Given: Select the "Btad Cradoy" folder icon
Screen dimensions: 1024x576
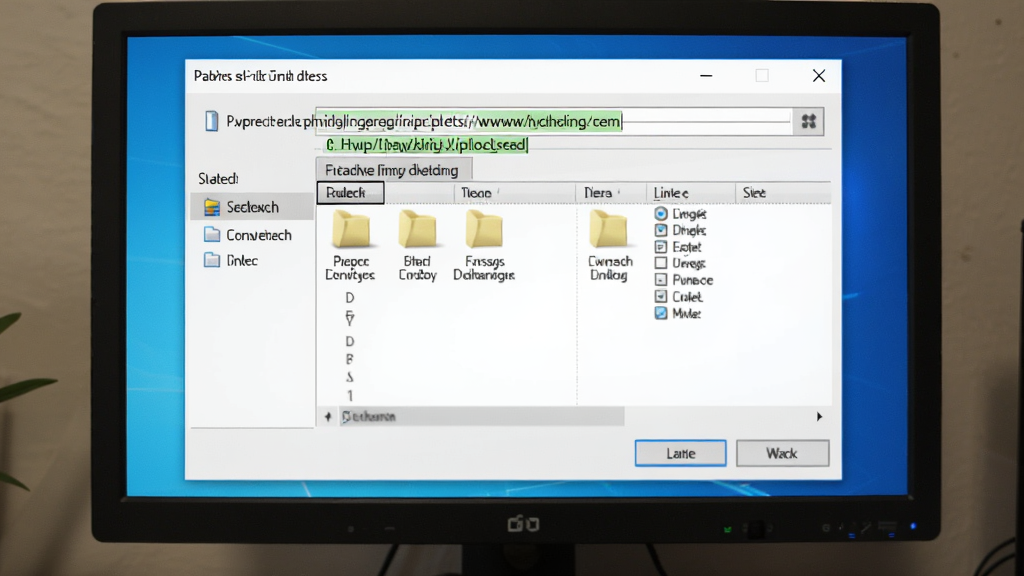Looking at the screenshot, I should 417,229.
